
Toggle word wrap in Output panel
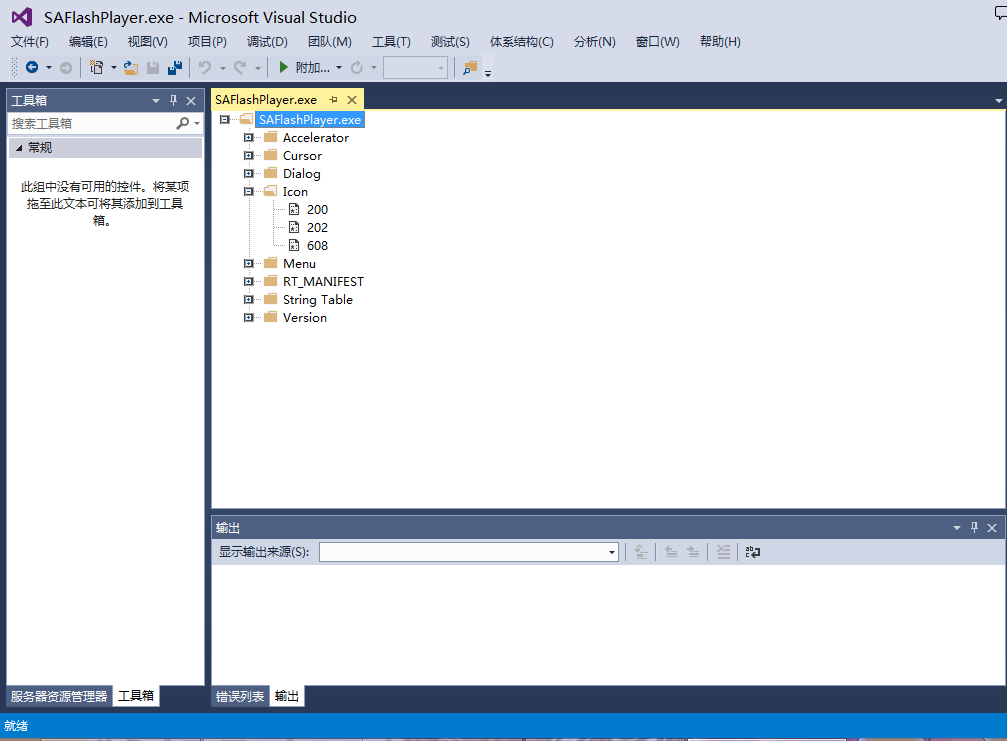(753, 552)
